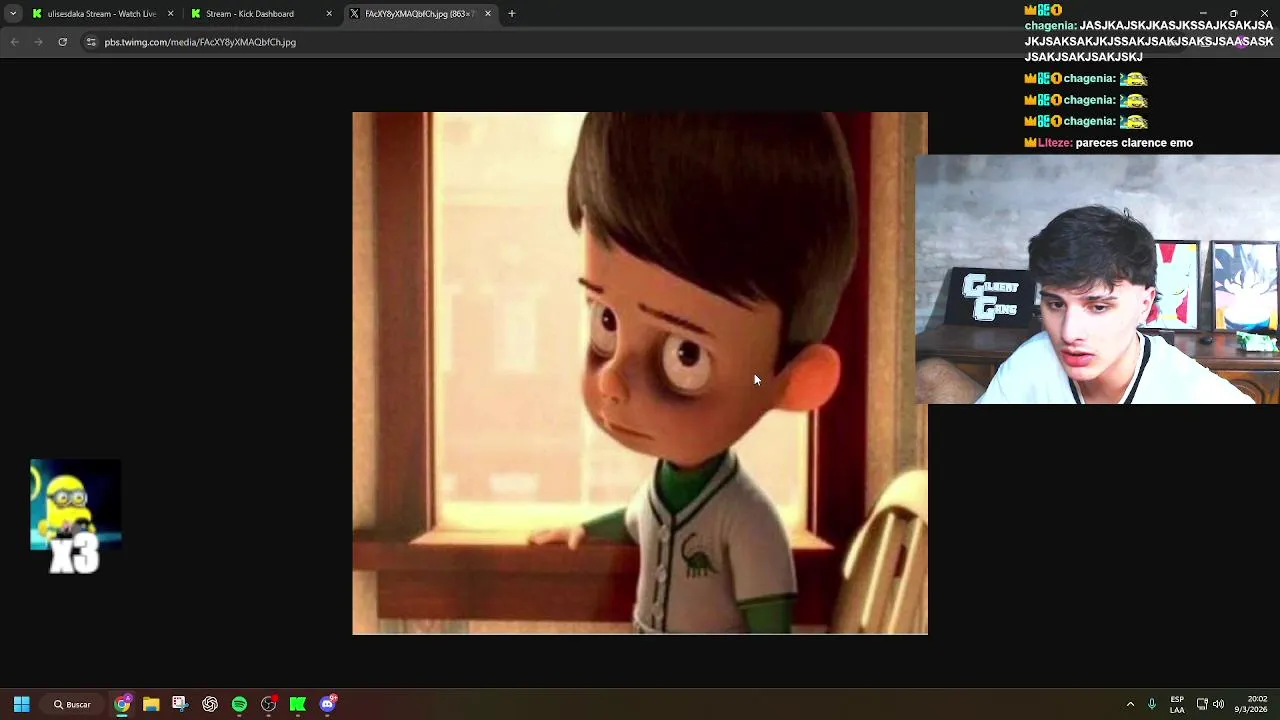1280x720 pixels.
Task: Click the minion x3 emote overlay
Action: [75, 517]
